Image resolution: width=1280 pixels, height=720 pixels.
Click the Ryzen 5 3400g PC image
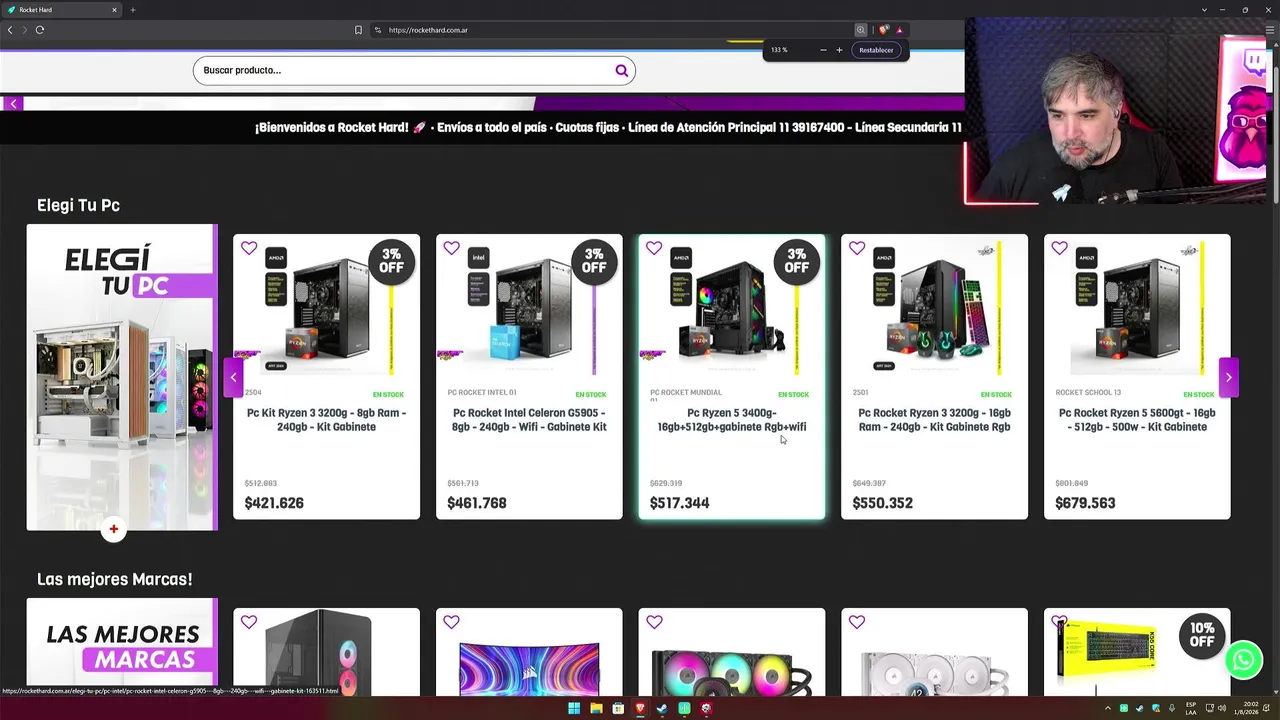(x=732, y=308)
